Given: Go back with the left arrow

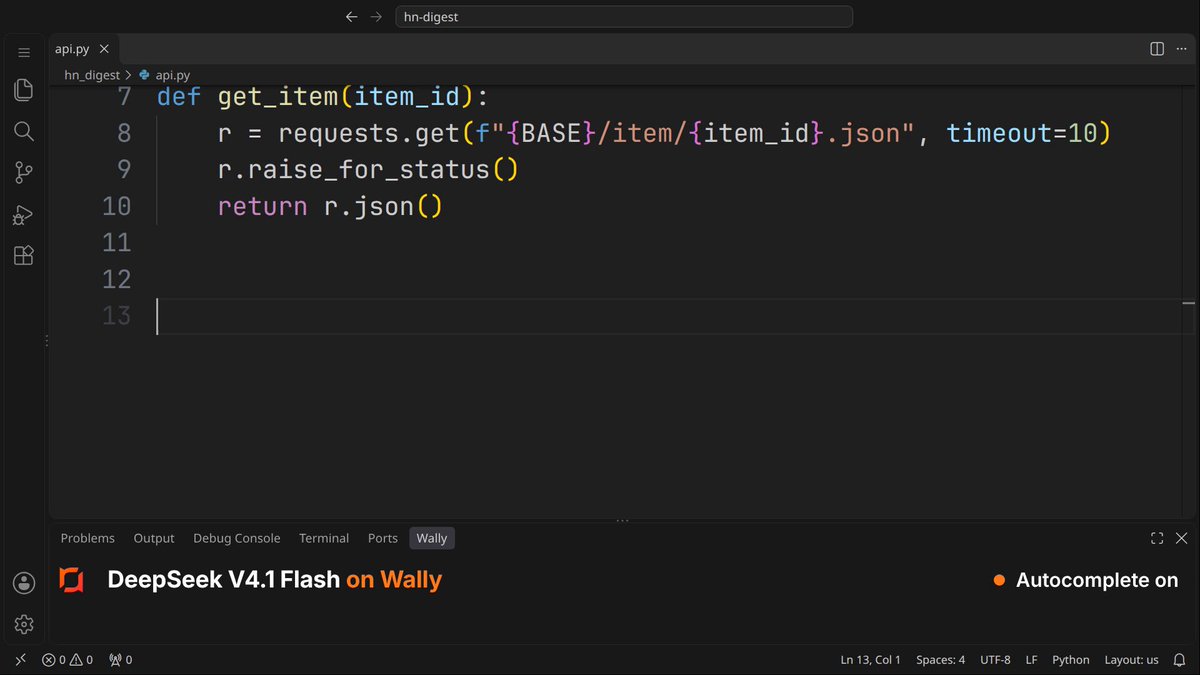Looking at the screenshot, I should 351,17.
